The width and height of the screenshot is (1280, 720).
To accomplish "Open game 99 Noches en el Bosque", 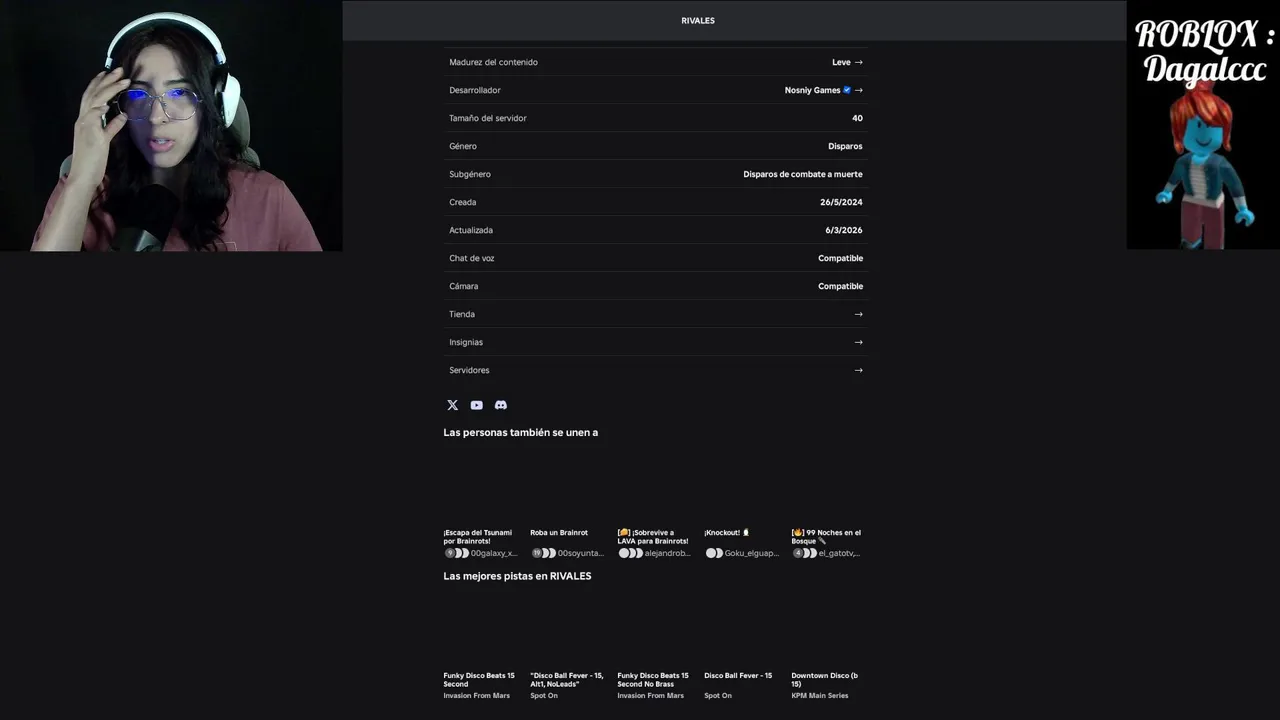I will point(826,536).
